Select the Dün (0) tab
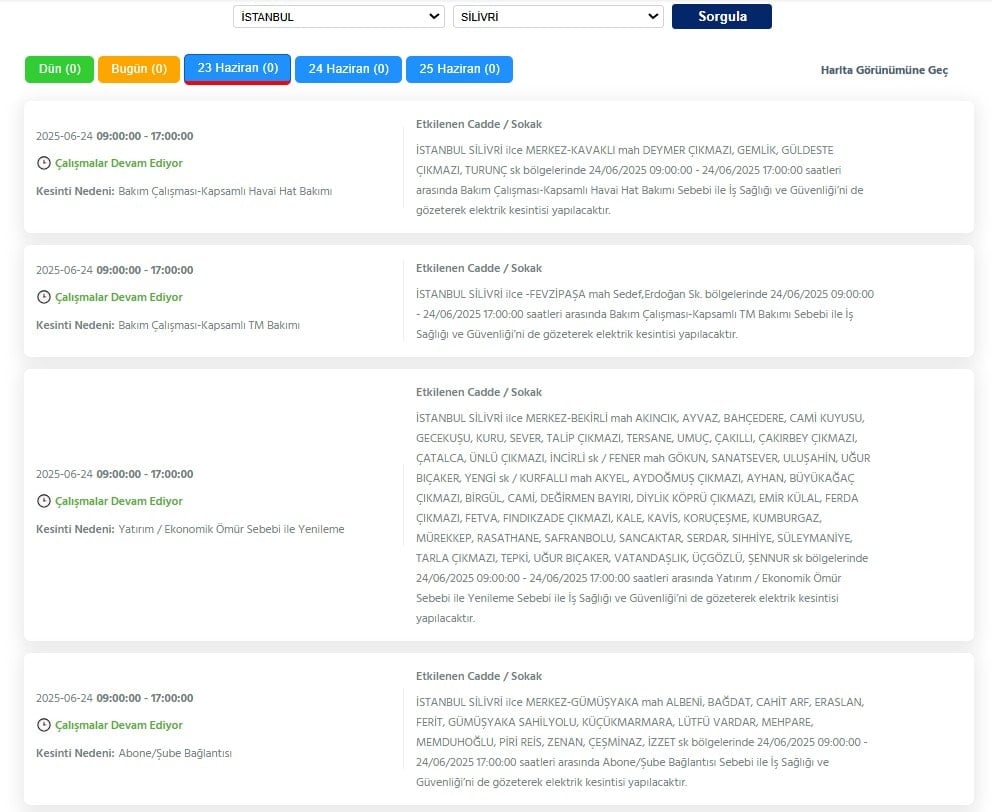 [x=59, y=69]
